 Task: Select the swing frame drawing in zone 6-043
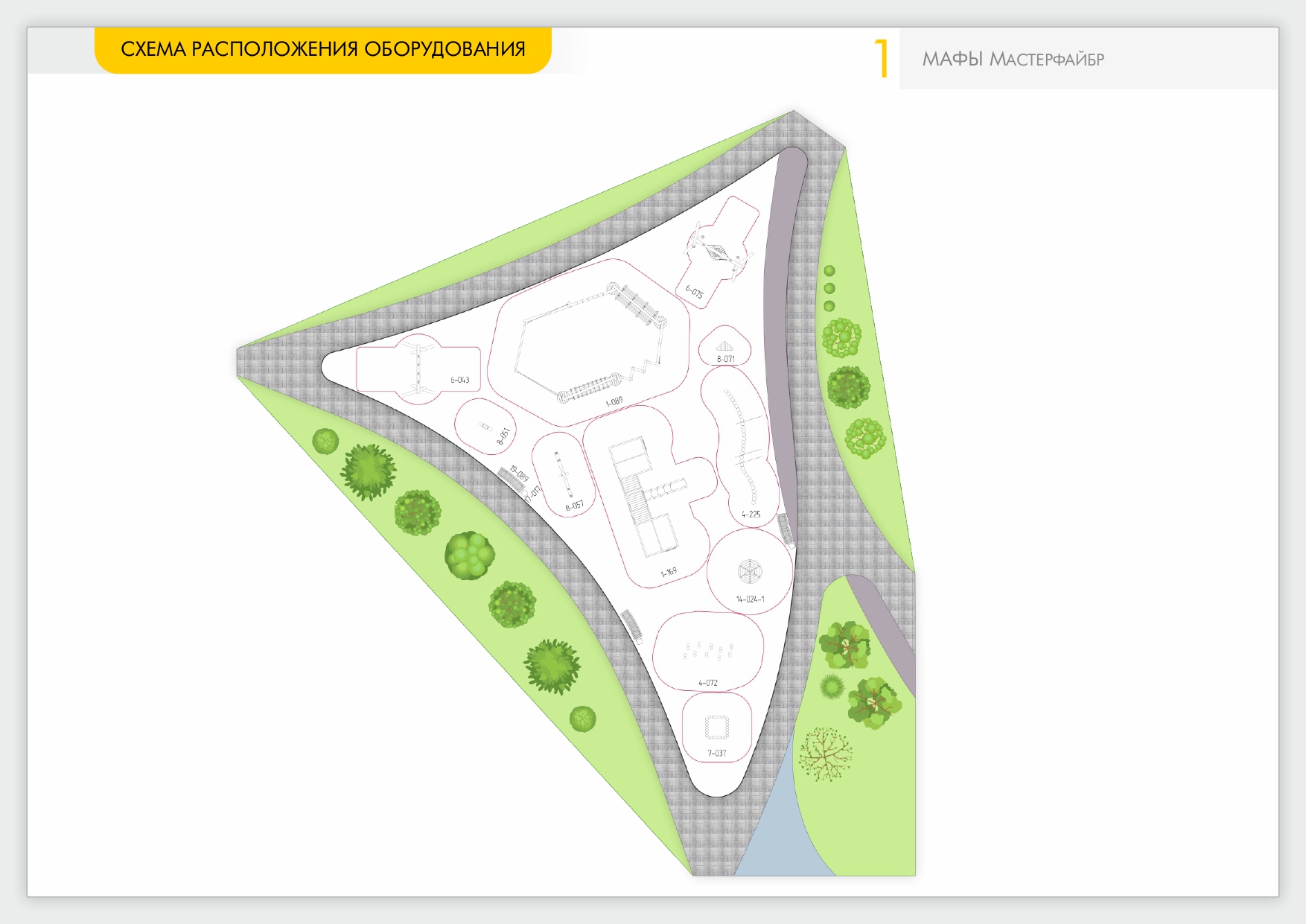tap(419, 369)
